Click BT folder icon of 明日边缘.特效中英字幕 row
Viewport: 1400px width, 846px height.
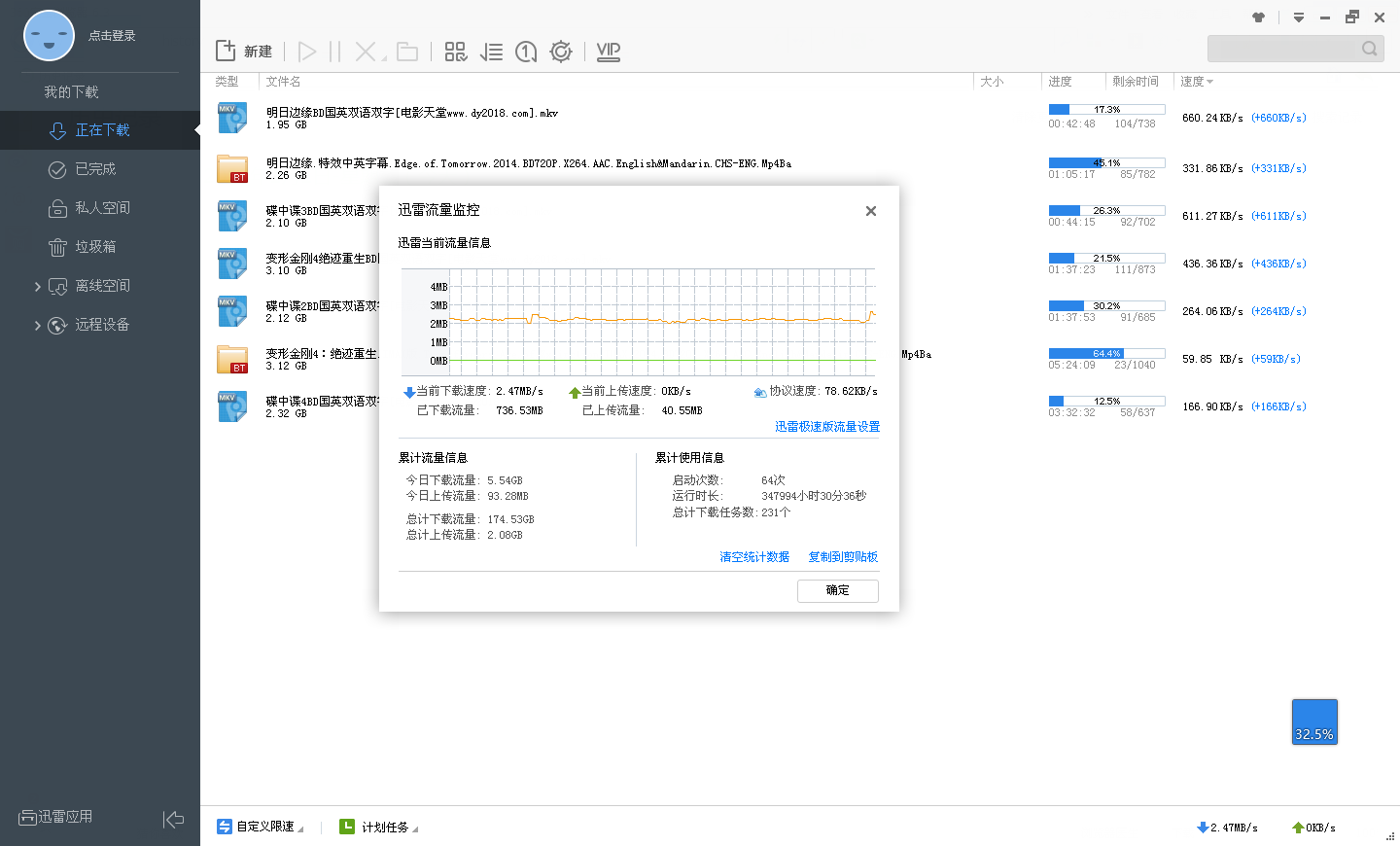pyautogui.click(x=232, y=168)
